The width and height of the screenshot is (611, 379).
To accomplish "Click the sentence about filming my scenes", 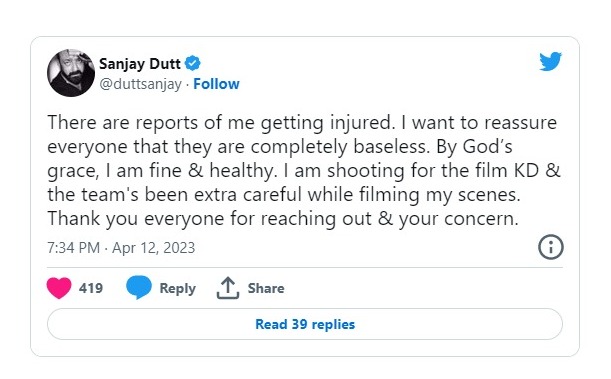I will (284, 195).
